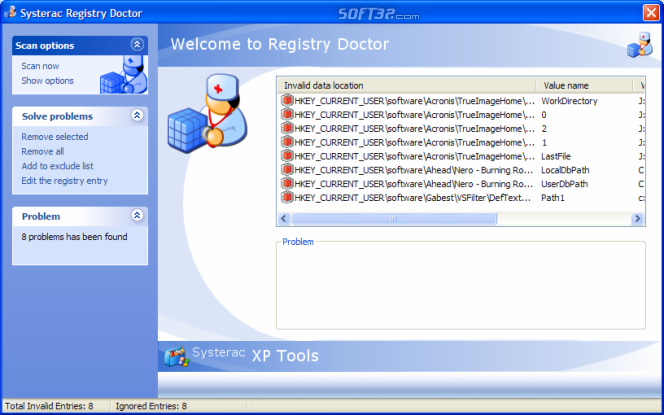Click Edit the registry entry

click(x=65, y=181)
